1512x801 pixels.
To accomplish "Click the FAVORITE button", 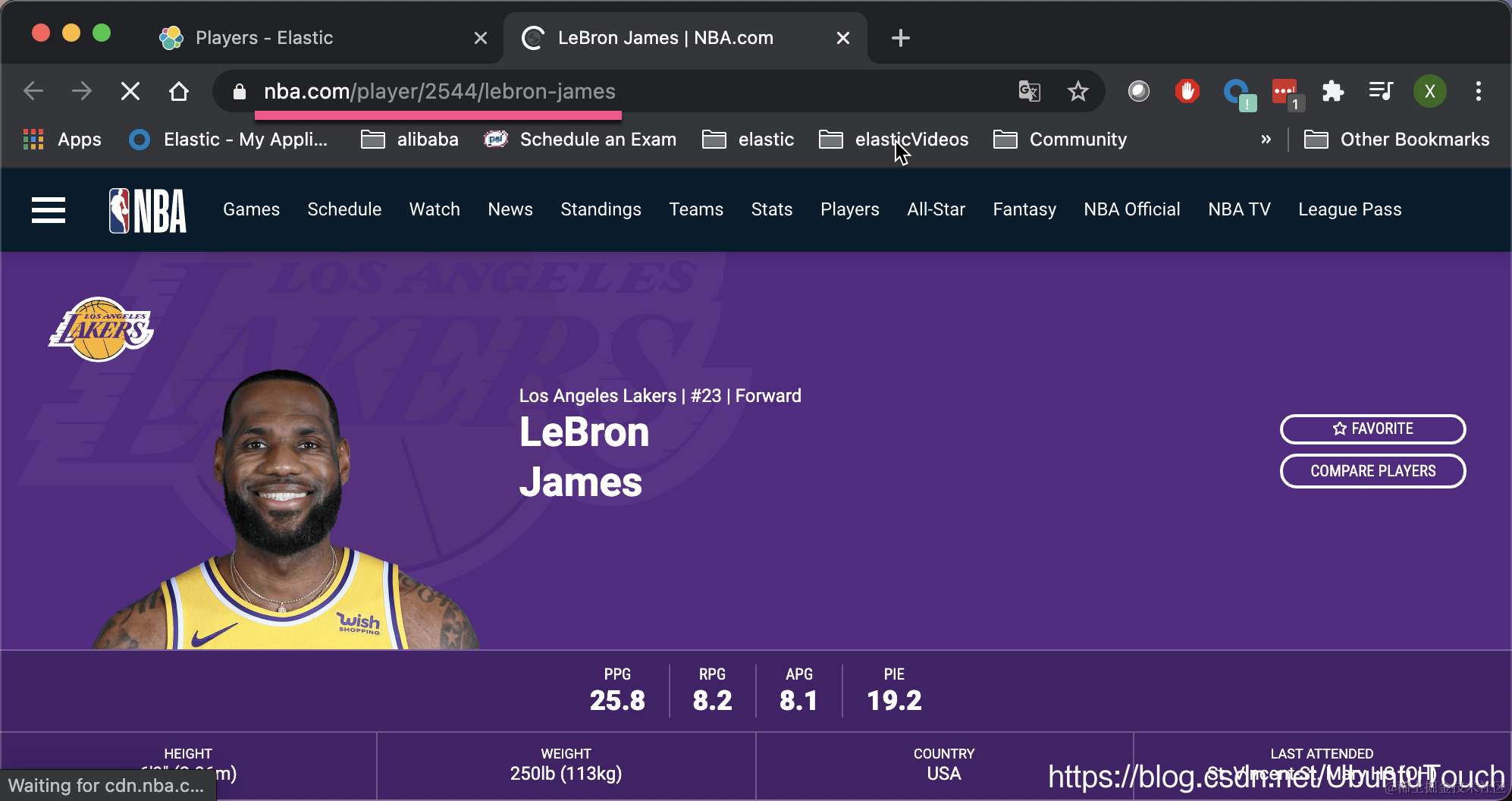I will tap(1372, 429).
